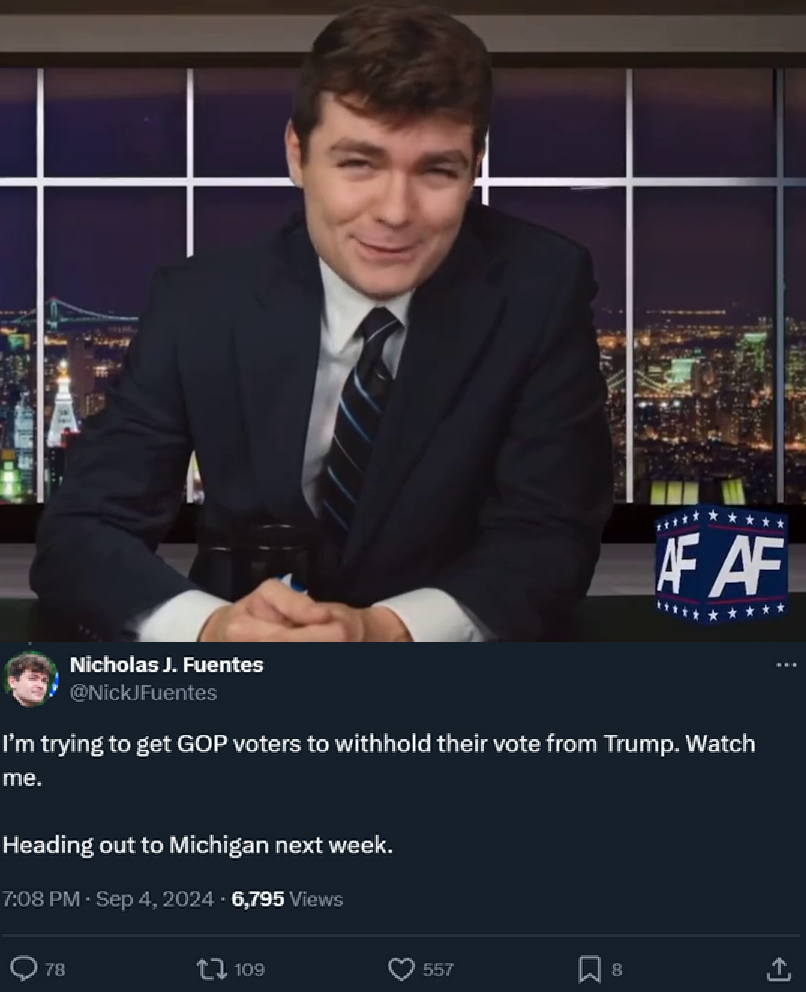The width and height of the screenshot is (806, 992).
Task: Open the three-dot more options menu
Action: (786, 665)
